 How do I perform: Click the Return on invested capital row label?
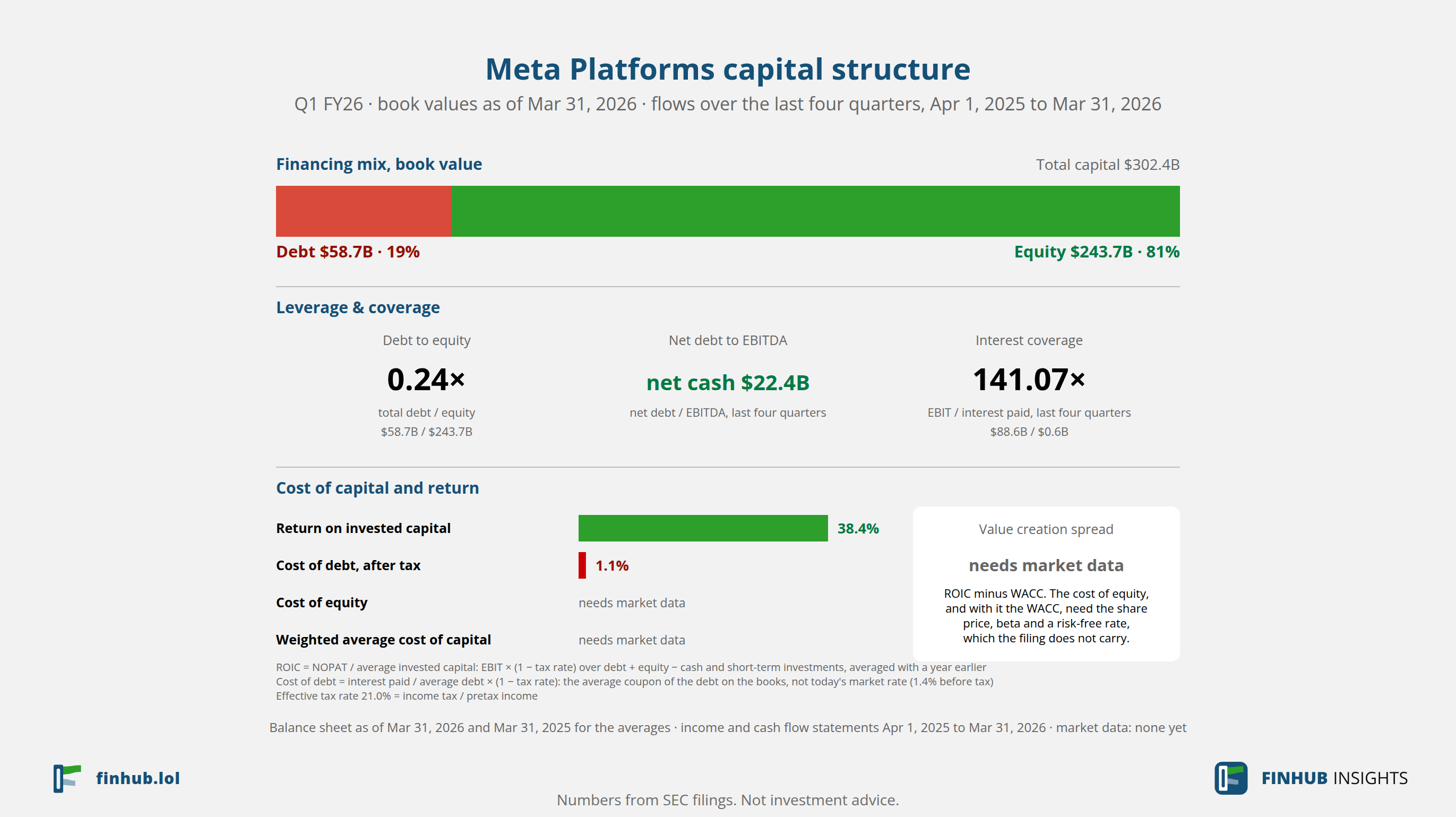click(x=363, y=528)
